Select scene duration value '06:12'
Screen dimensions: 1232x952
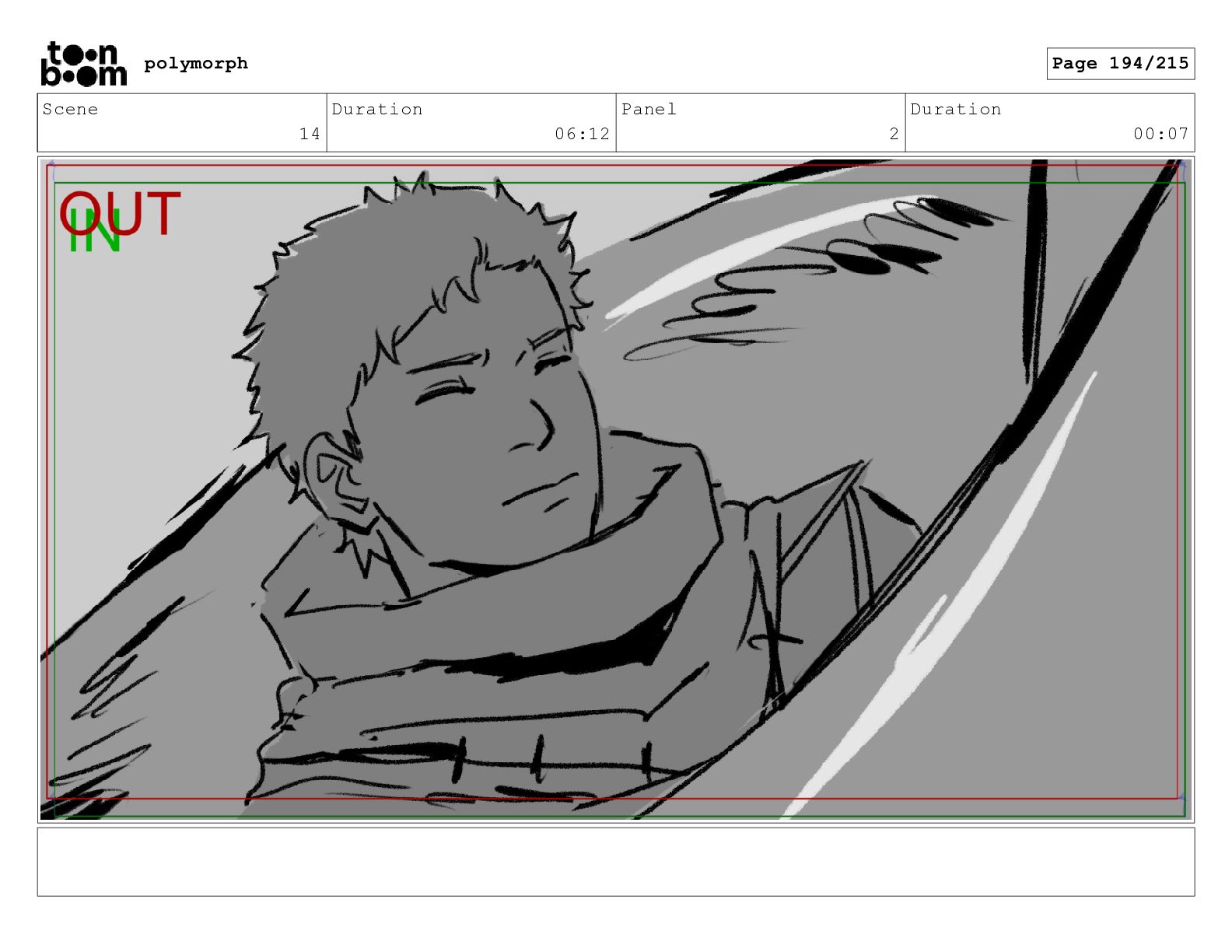(x=582, y=134)
